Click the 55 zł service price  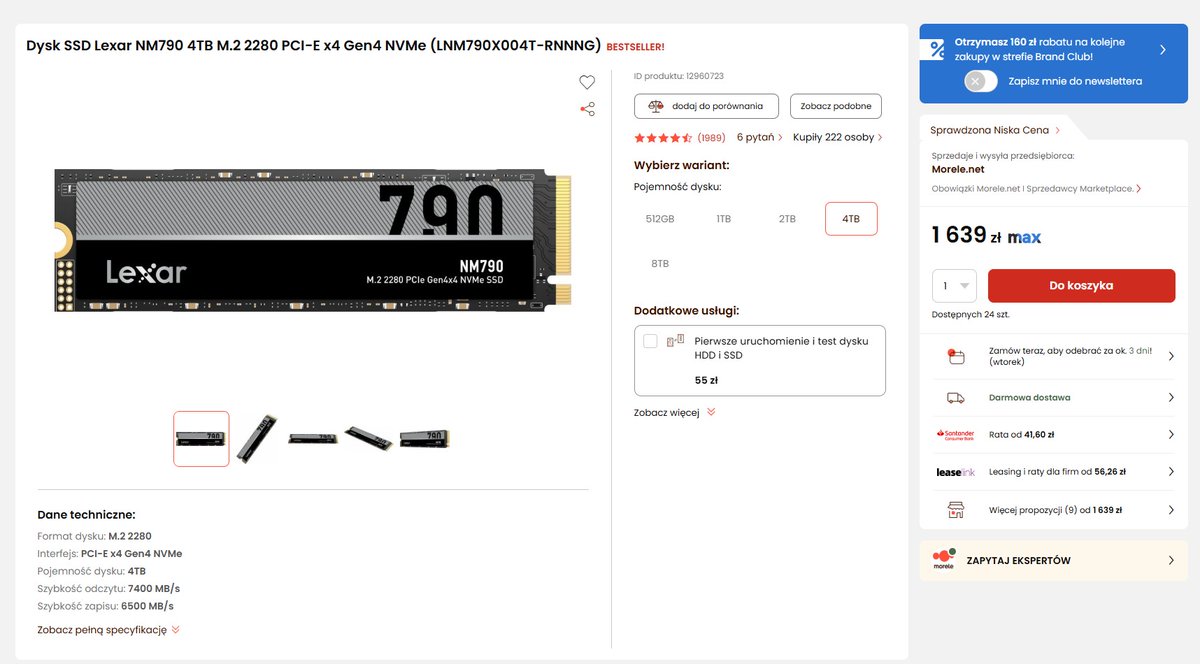coord(706,380)
